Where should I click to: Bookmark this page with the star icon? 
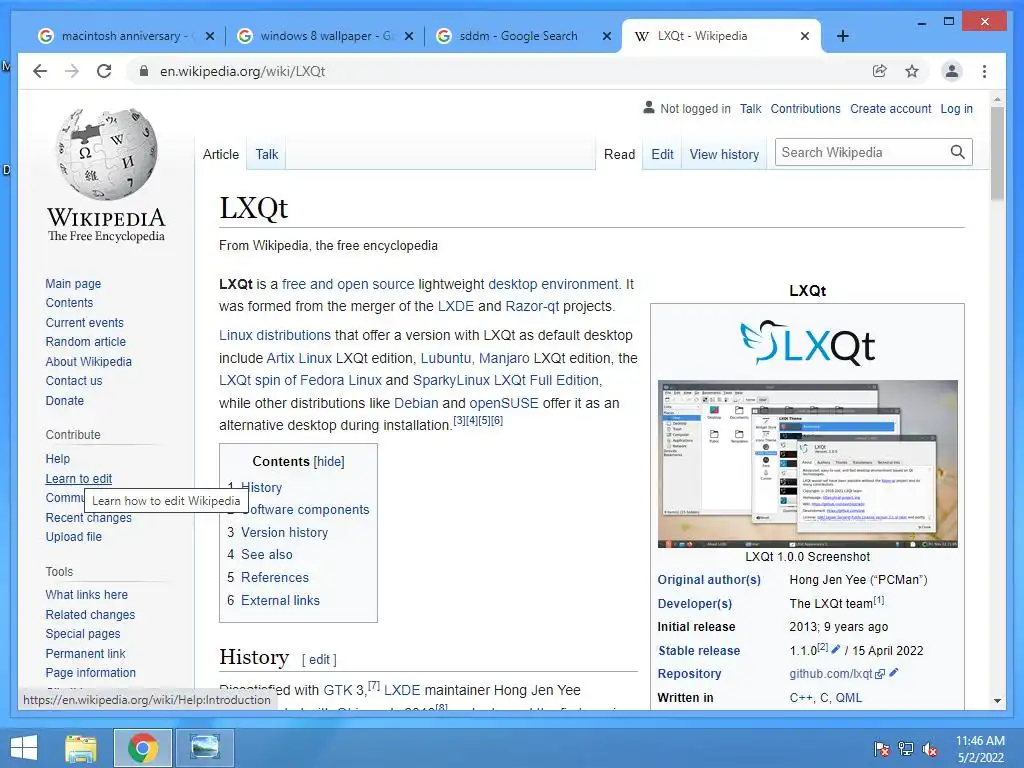[912, 71]
